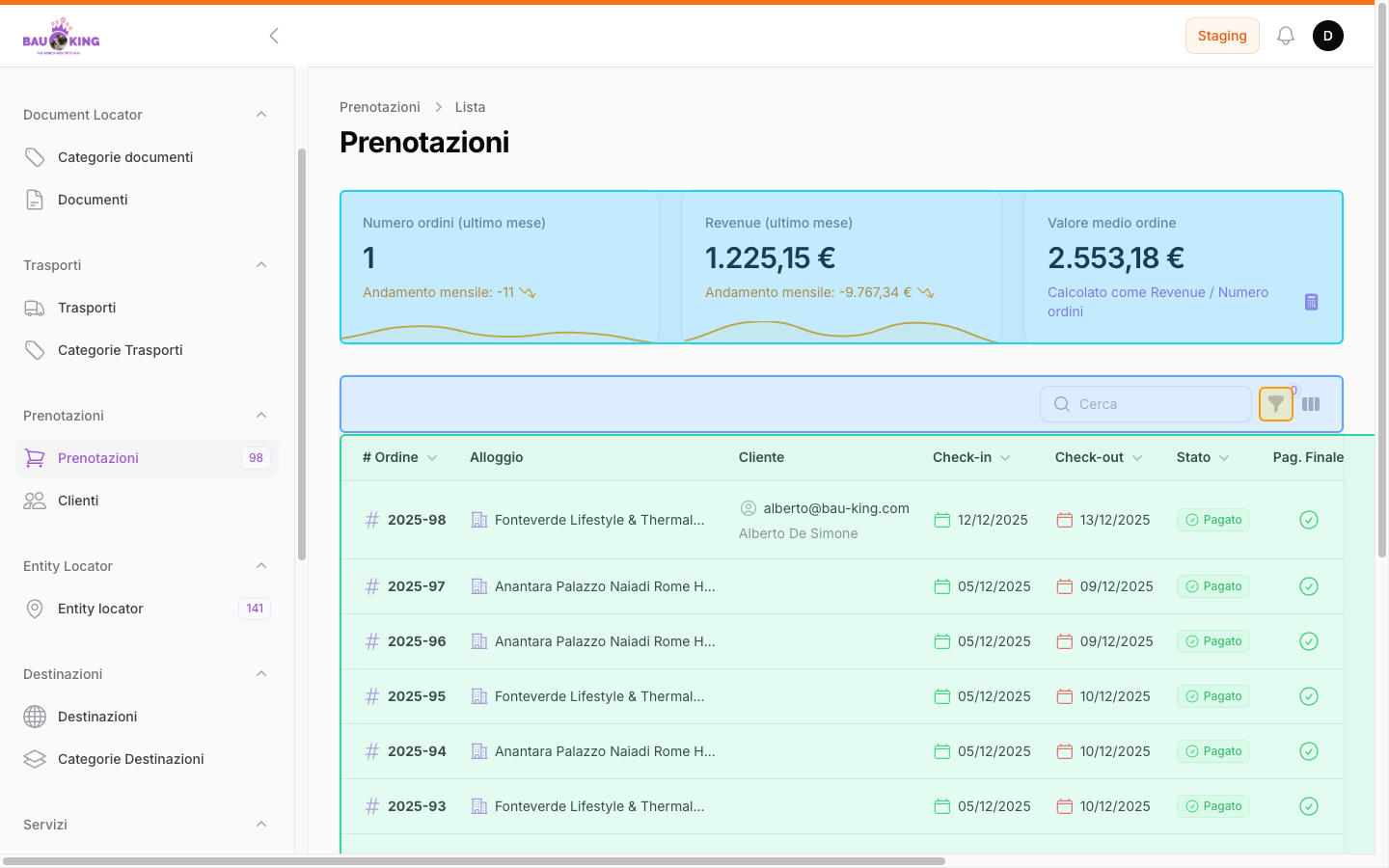Select Prenotazioni menu item
The image size is (1389, 868).
147,458
